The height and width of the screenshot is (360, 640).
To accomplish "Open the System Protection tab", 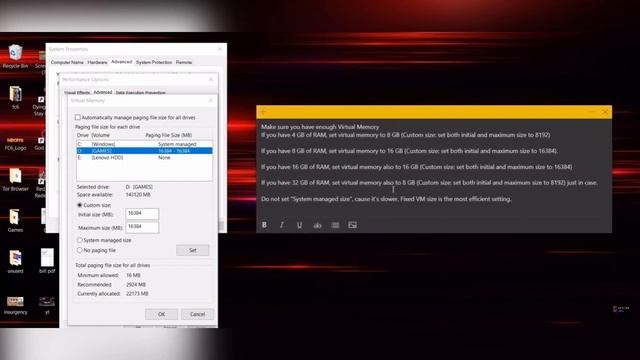I will coord(154,62).
